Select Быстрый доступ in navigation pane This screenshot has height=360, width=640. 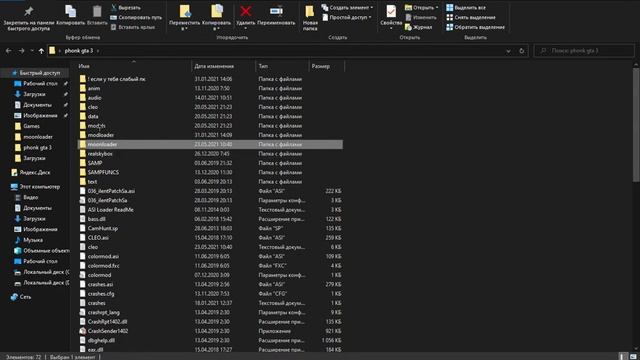36,73
